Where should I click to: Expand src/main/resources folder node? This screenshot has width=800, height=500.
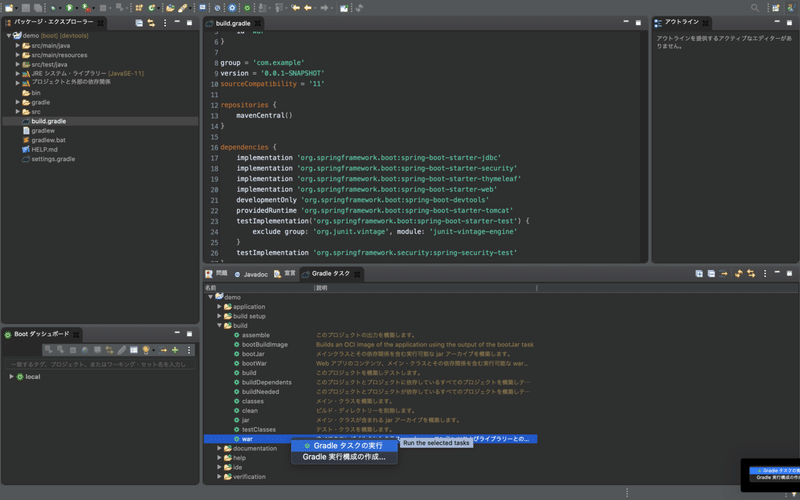(x=18, y=55)
